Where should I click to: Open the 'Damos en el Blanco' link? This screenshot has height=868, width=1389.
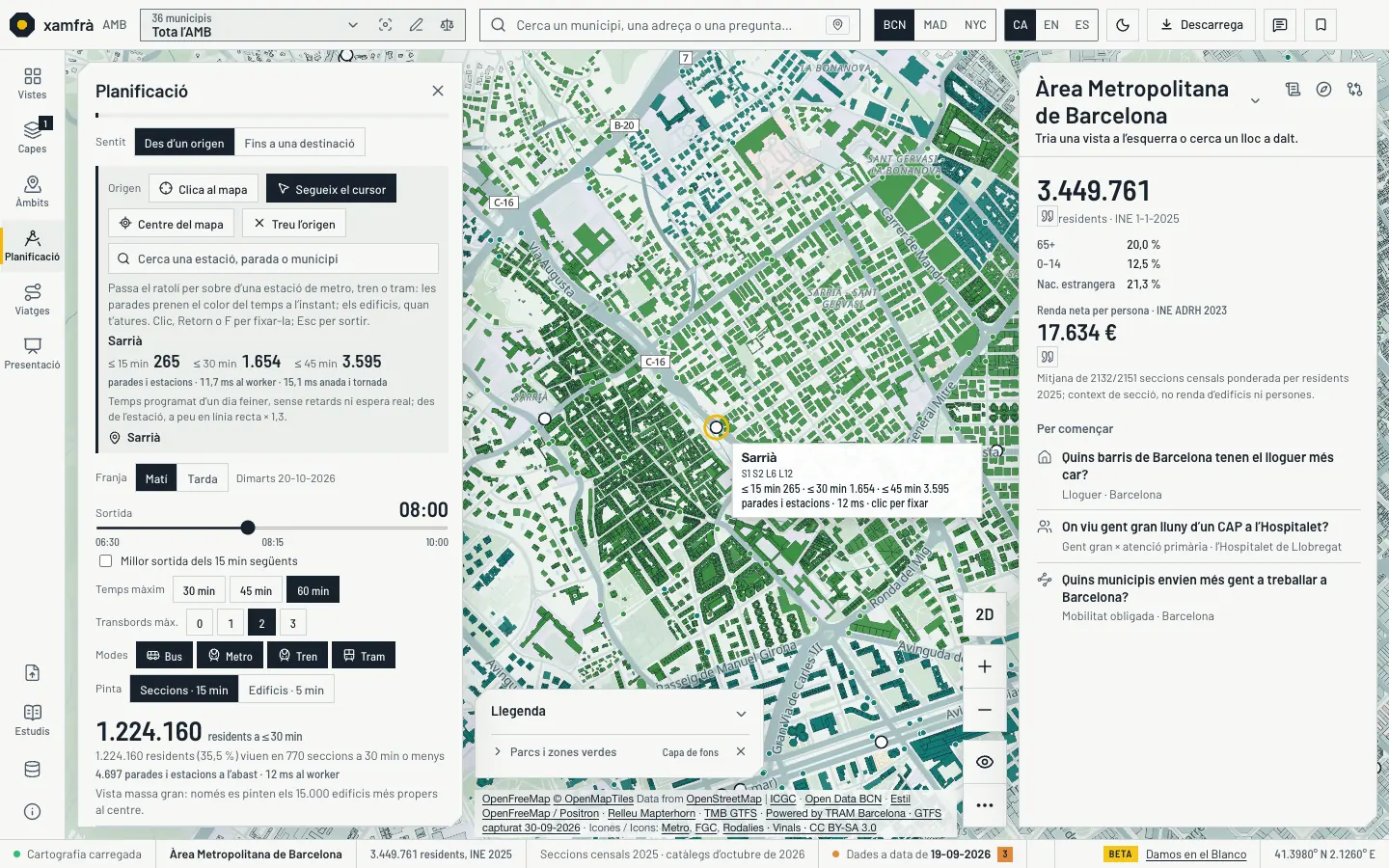pyautogui.click(x=1196, y=854)
